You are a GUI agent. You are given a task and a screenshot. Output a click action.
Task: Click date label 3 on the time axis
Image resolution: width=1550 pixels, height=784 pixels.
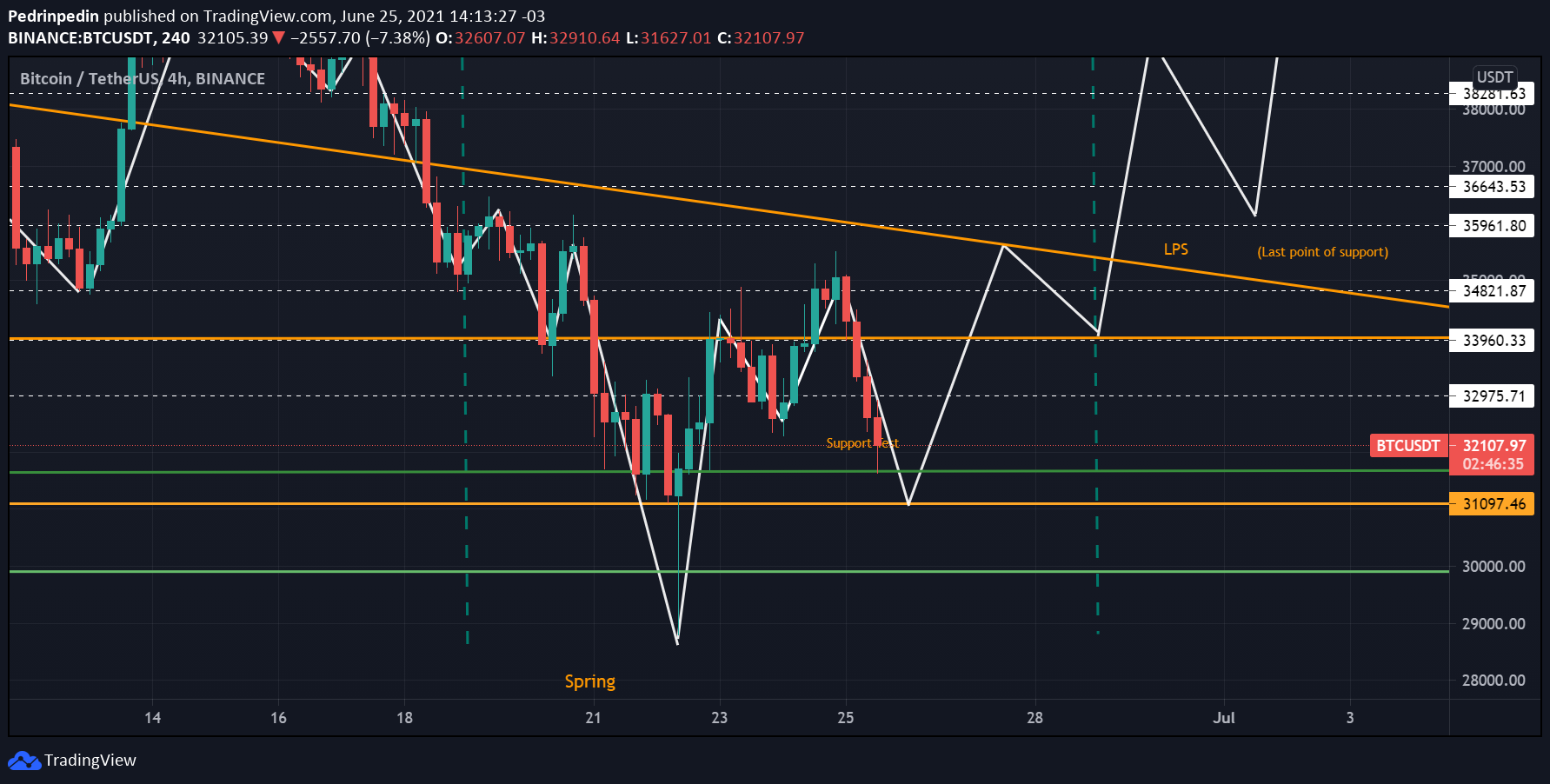(1350, 718)
